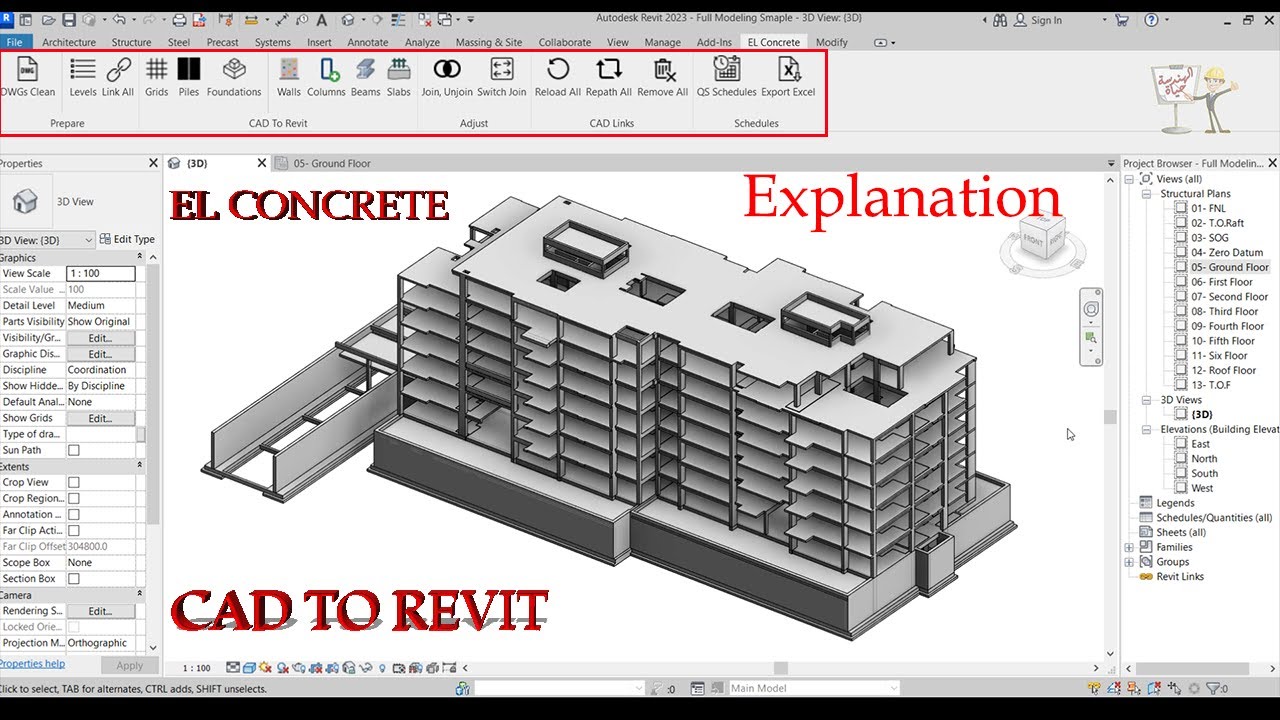This screenshot has height=720, width=1280.
Task: Click the Export Excel tool
Action: coord(788,77)
